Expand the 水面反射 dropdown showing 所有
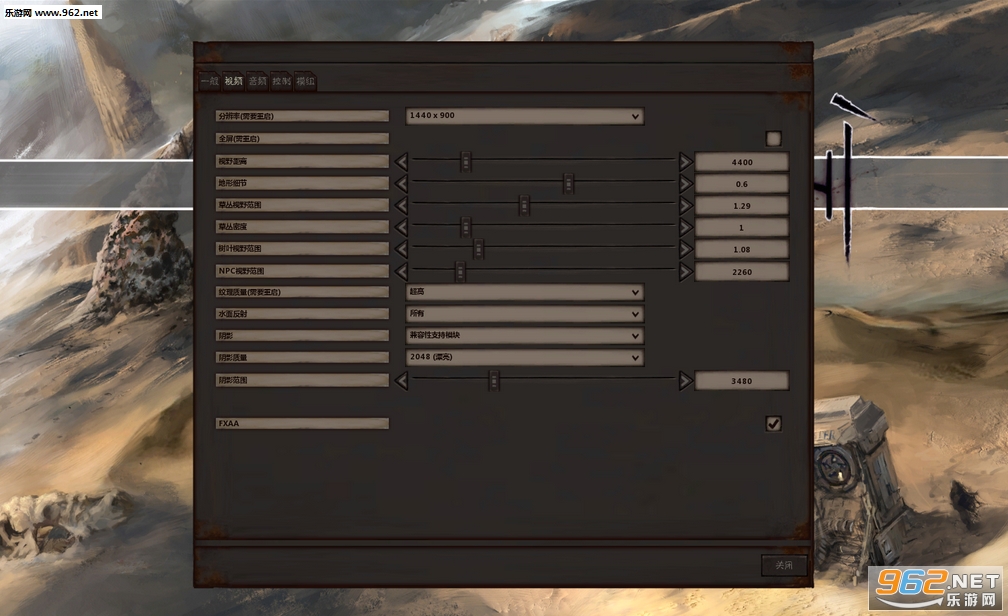Viewport: 1008px width, 616px height. click(x=525, y=314)
